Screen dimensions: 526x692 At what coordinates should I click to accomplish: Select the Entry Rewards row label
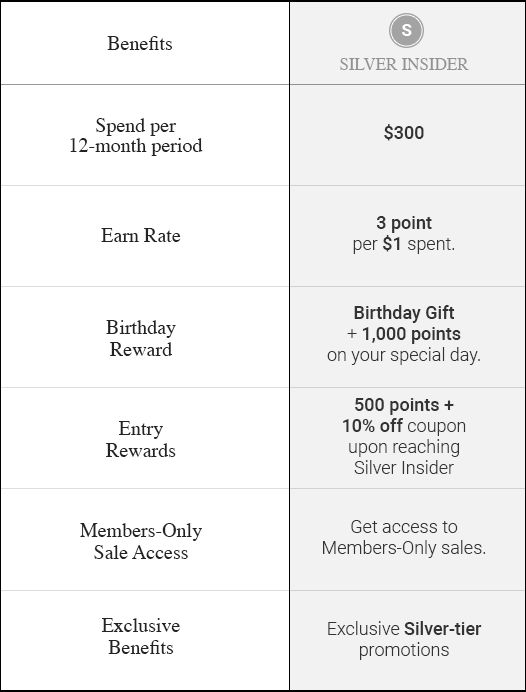pos(141,440)
